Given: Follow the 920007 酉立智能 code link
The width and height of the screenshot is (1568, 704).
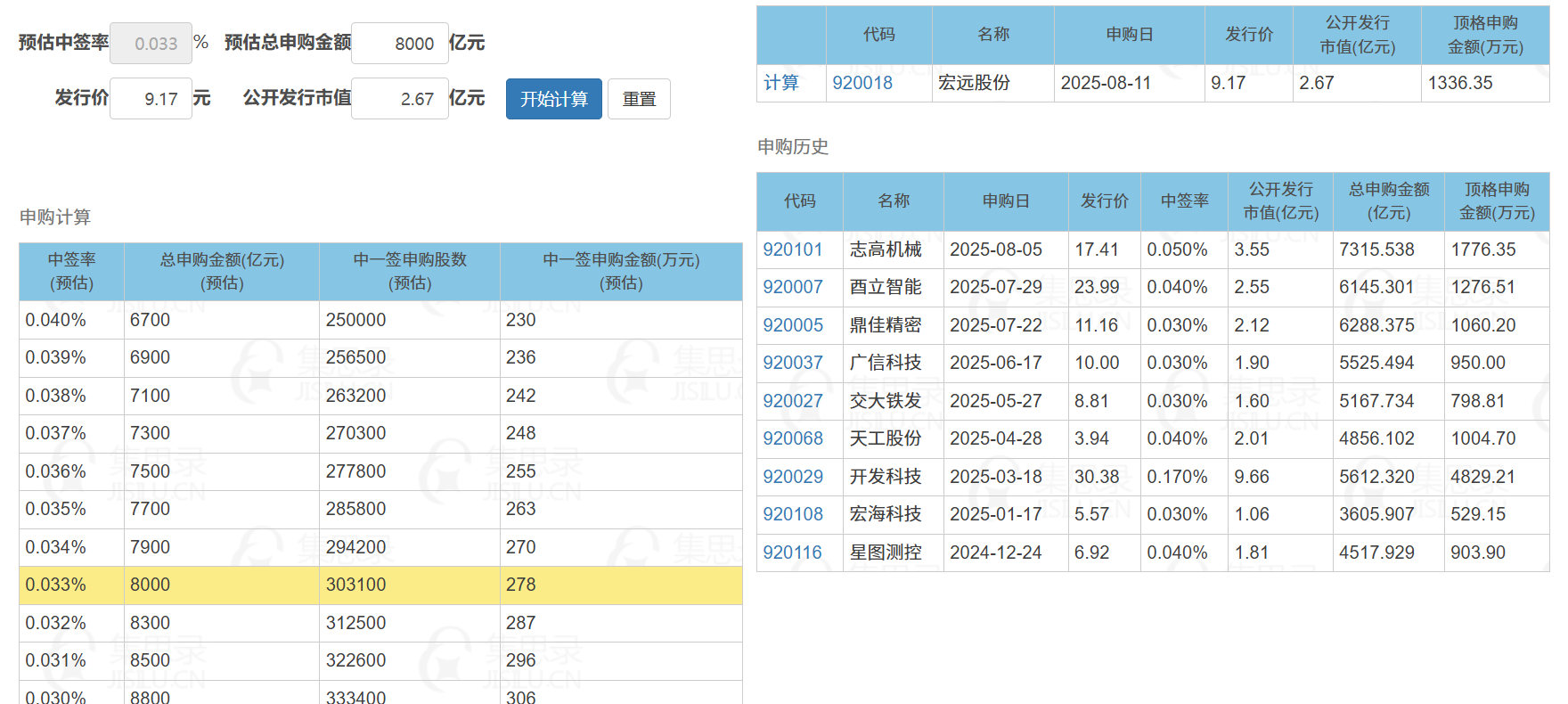Looking at the screenshot, I should pyautogui.click(x=792, y=287).
